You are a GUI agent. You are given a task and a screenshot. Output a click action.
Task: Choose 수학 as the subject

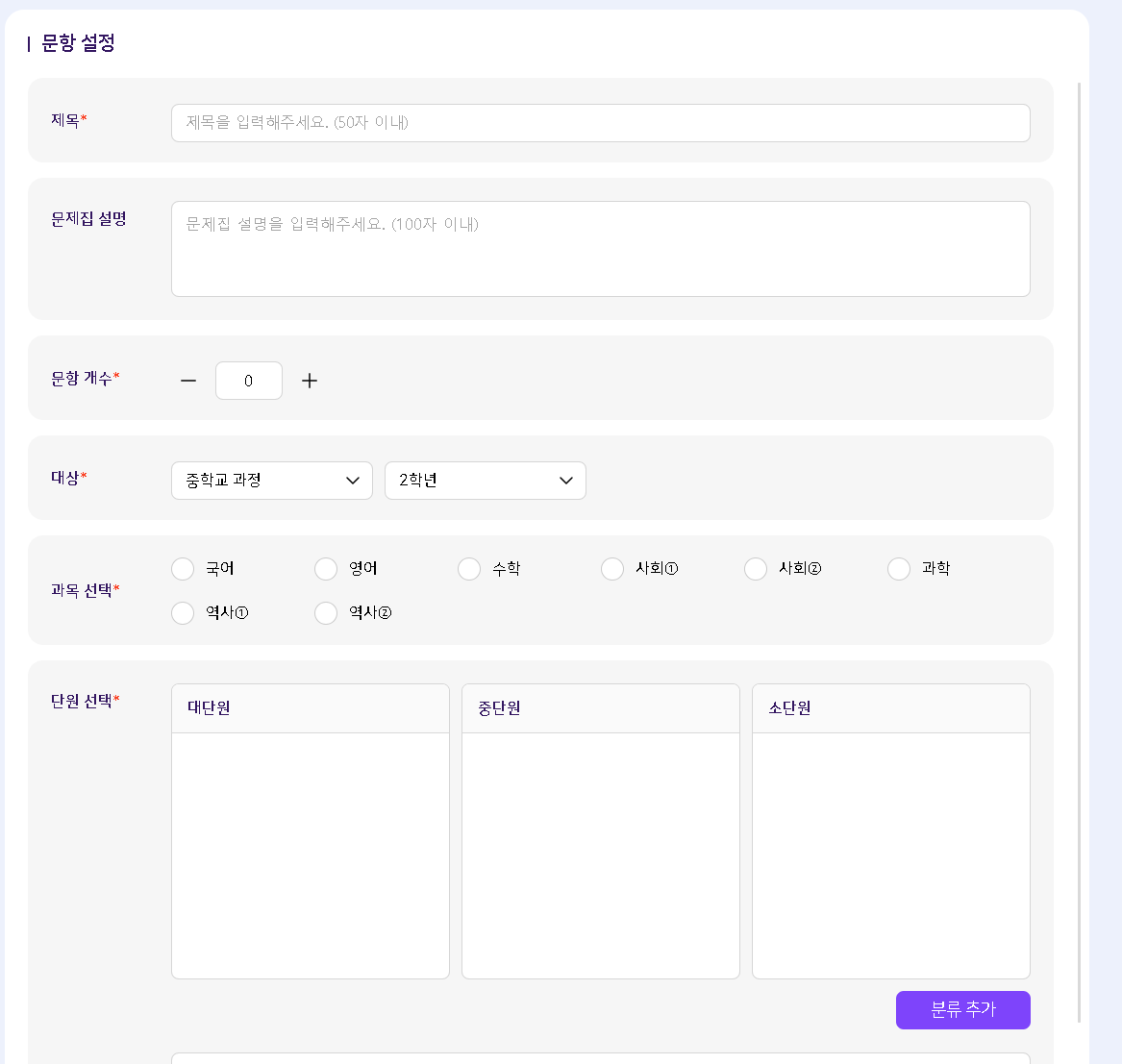pyautogui.click(x=469, y=569)
